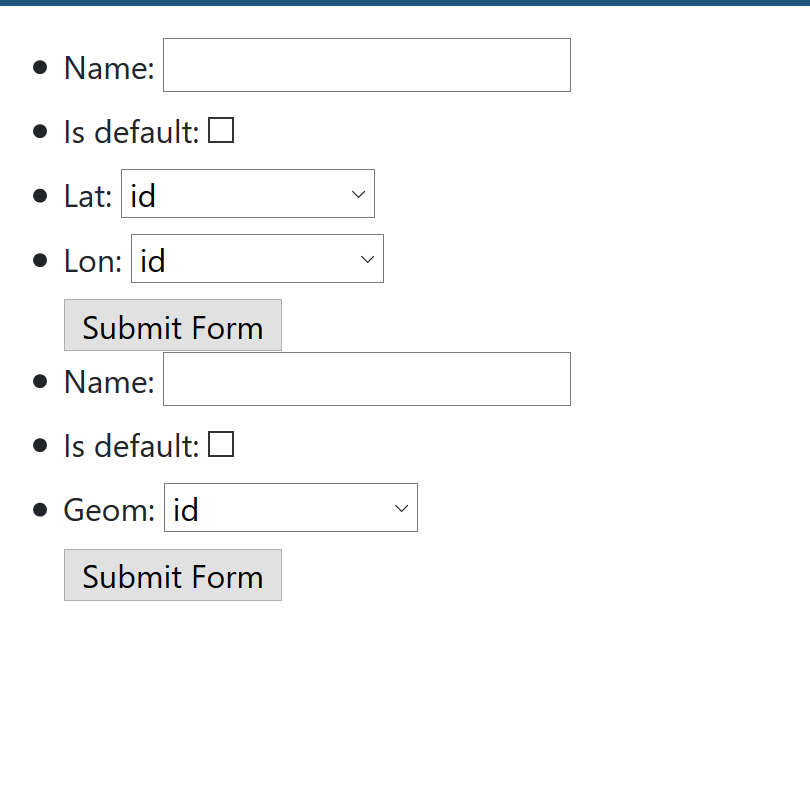The width and height of the screenshot is (810, 802).
Task: Click the "Name:" label in the Lat/Lon form
Action: [x=109, y=68]
